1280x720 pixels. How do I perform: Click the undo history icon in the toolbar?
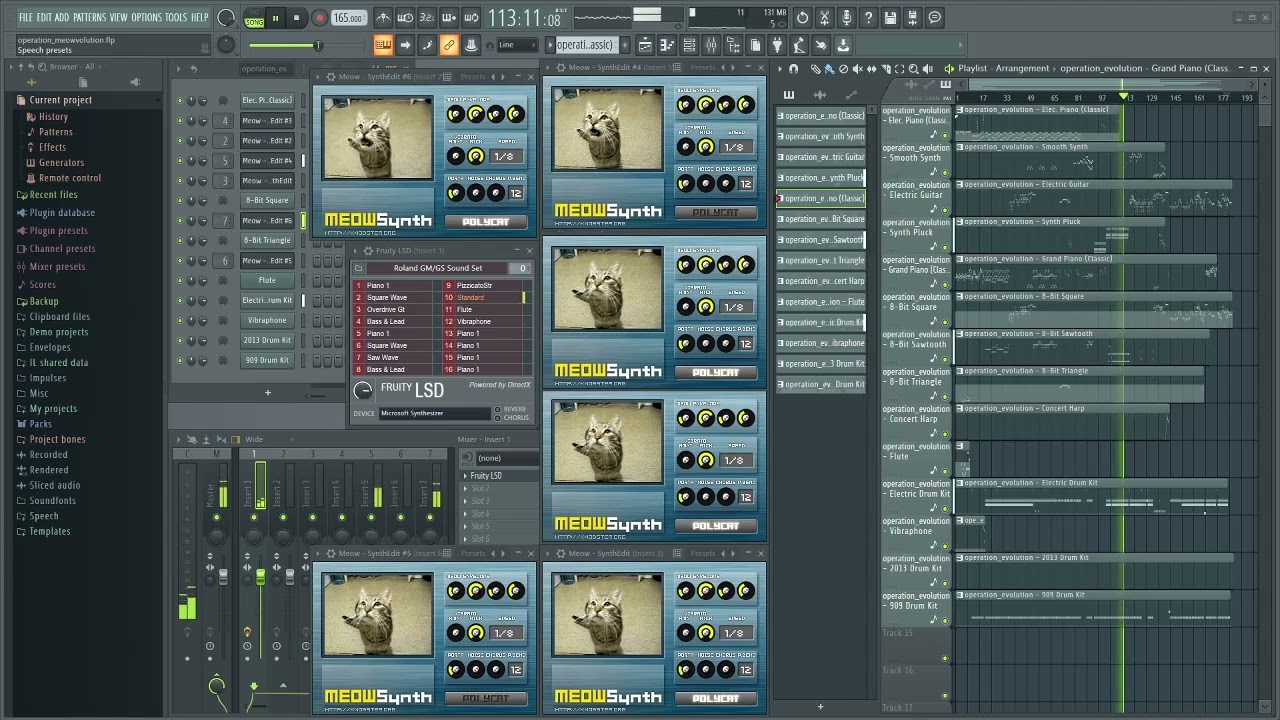(x=802, y=17)
